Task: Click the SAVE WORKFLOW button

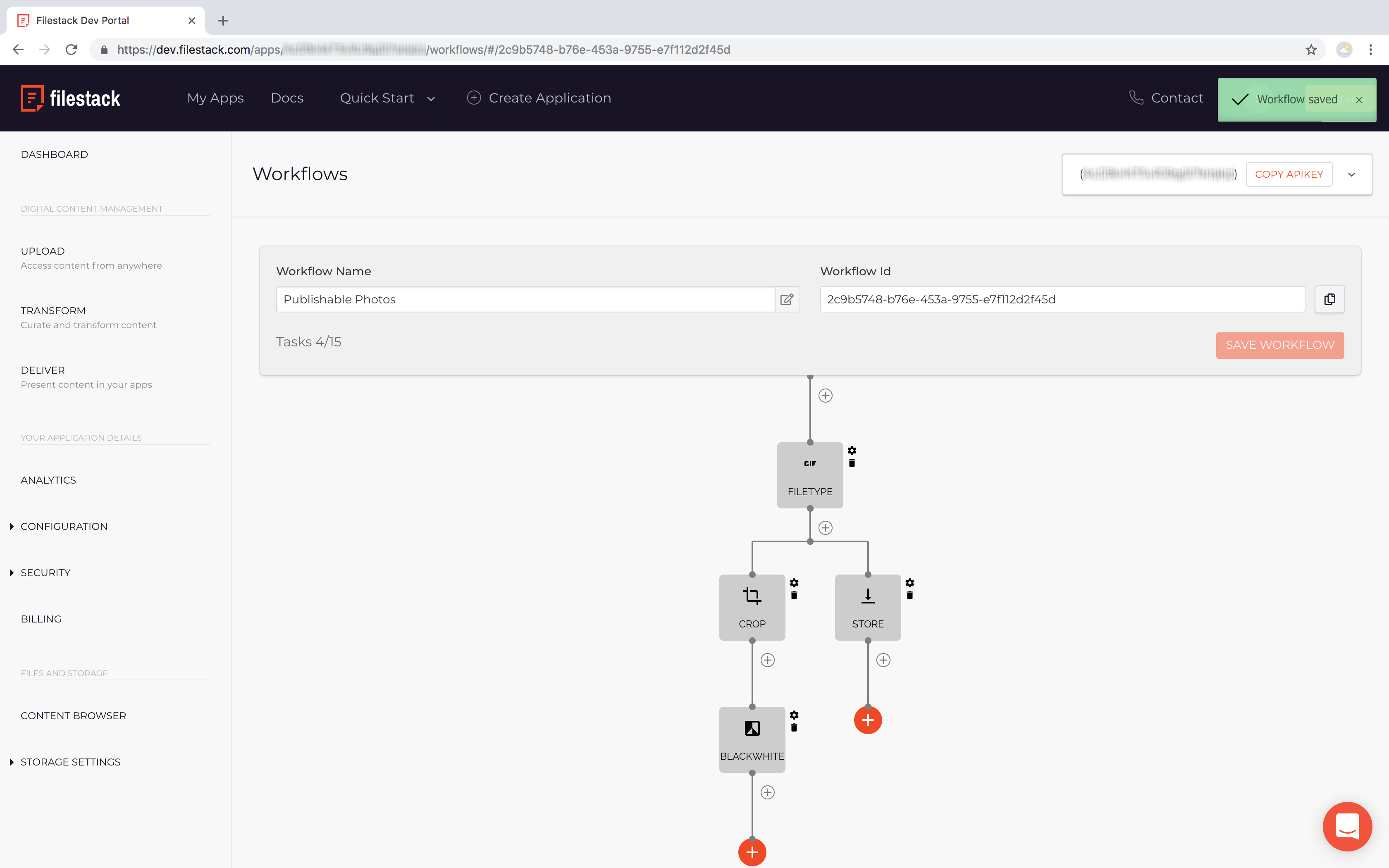Action: [x=1280, y=345]
